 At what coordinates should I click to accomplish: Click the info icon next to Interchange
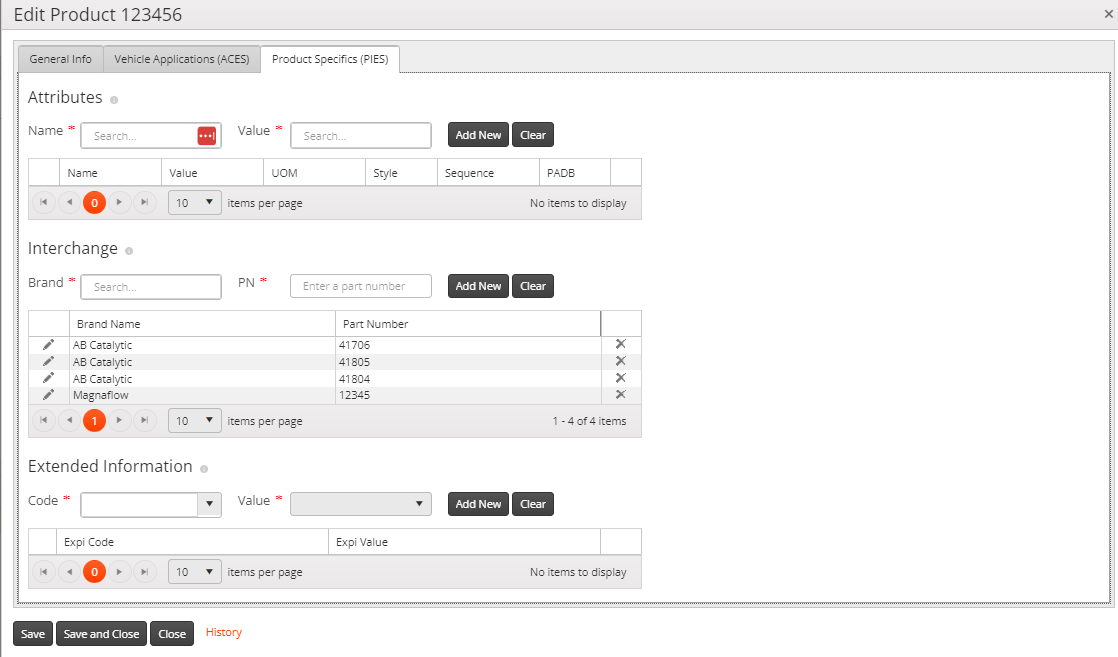coord(129,251)
